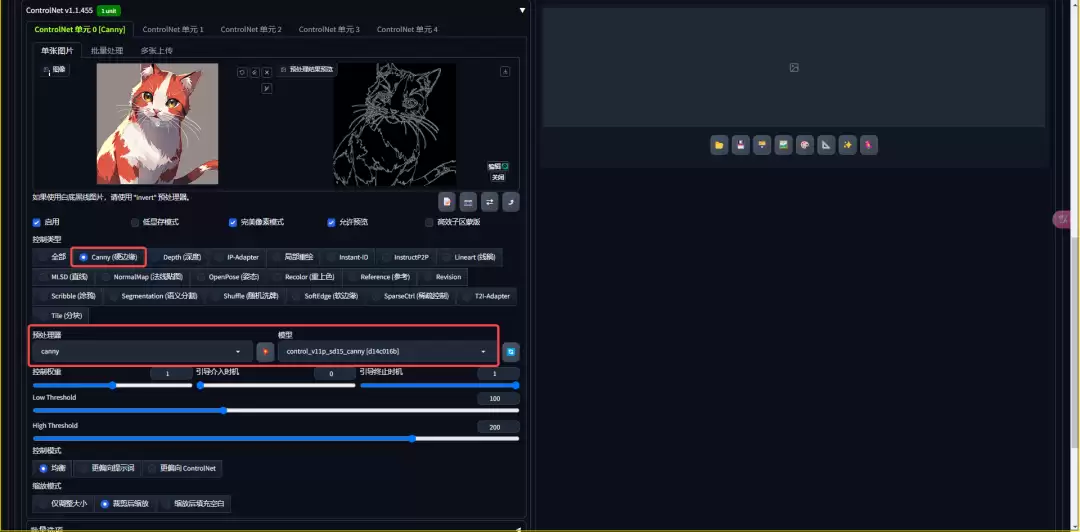Select Scribble (涂鸦) control type
Image resolution: width=1080 pixels, height=532 pixels.
click(68, 296)
